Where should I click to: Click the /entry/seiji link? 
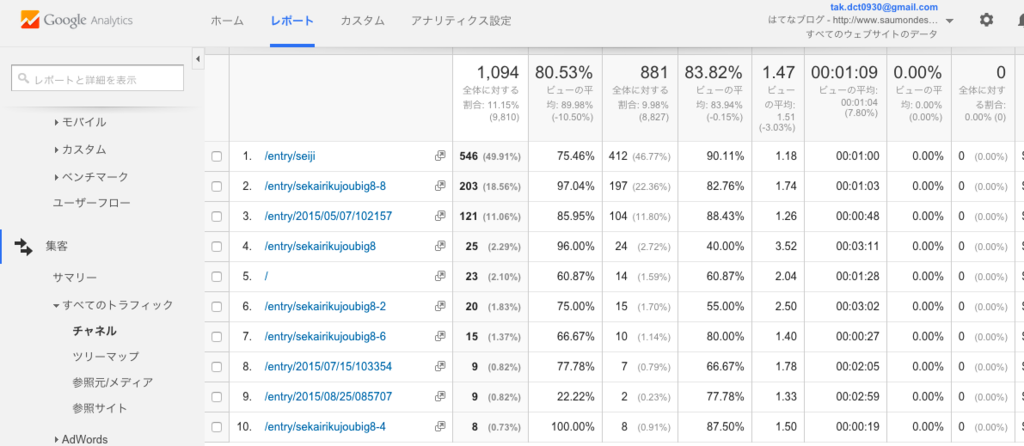tap(291, 156)
